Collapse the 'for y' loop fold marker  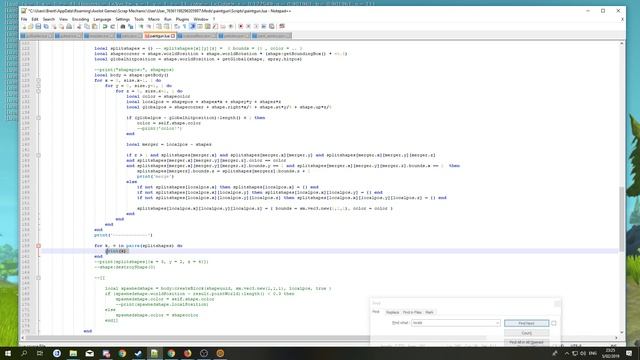38,86
